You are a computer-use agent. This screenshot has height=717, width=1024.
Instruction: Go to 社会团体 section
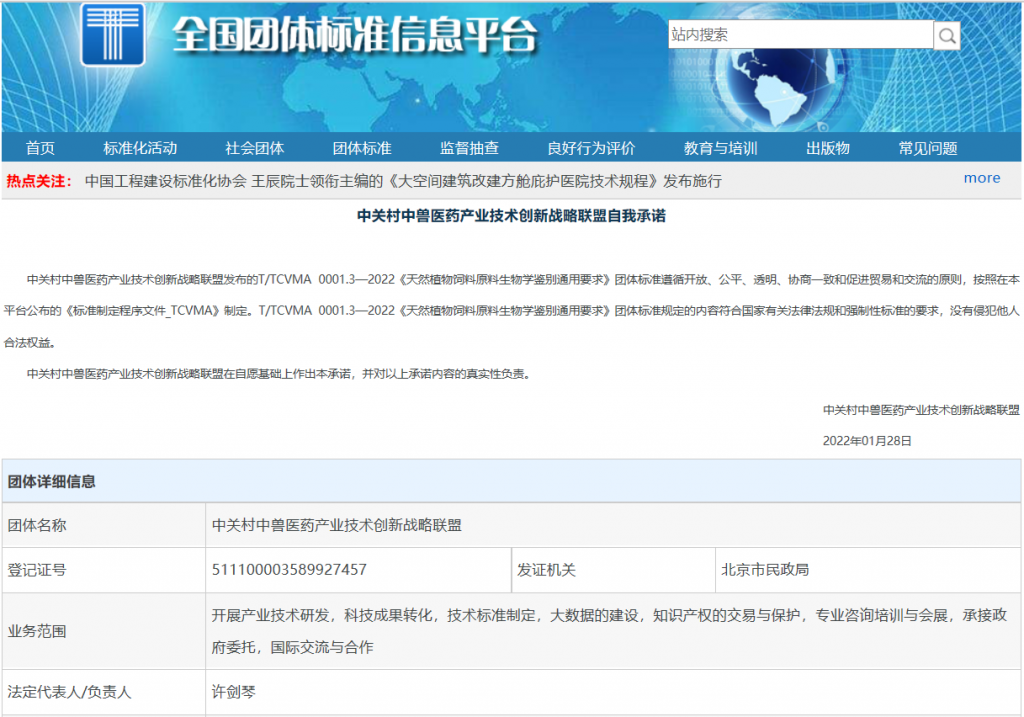tap(255, 148)
